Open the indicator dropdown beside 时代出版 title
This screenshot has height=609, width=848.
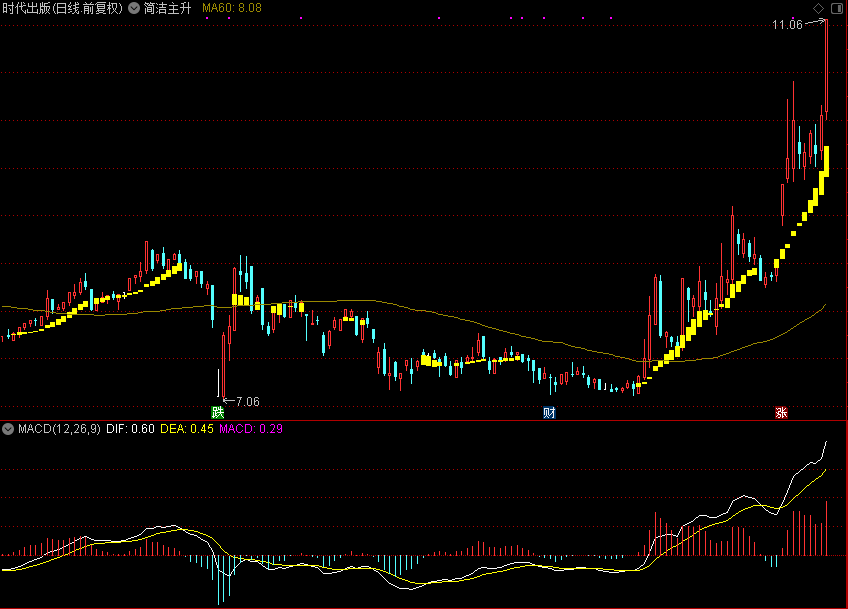pos(134,8)
